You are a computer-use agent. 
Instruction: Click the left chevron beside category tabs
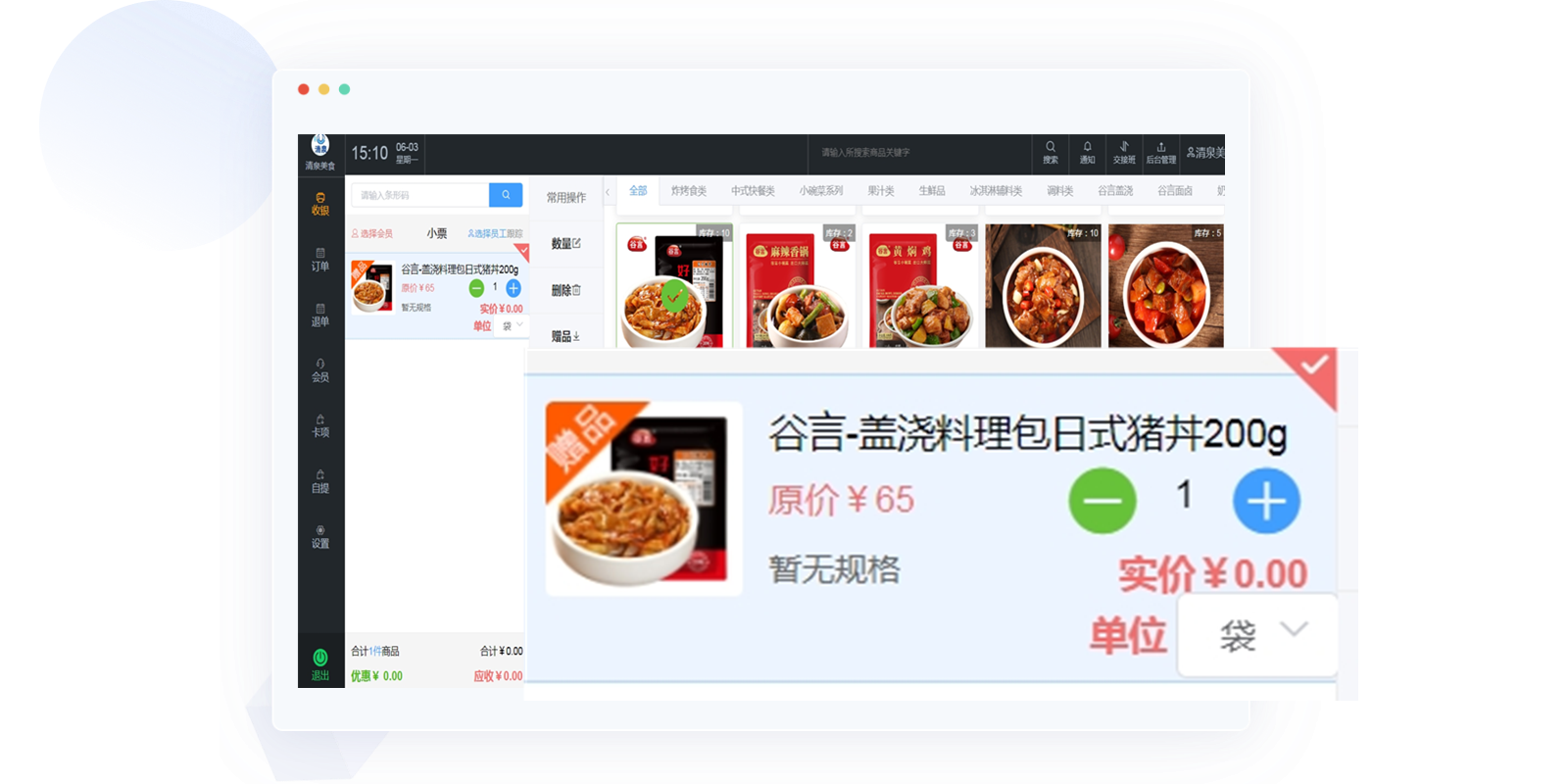(608, 191)
